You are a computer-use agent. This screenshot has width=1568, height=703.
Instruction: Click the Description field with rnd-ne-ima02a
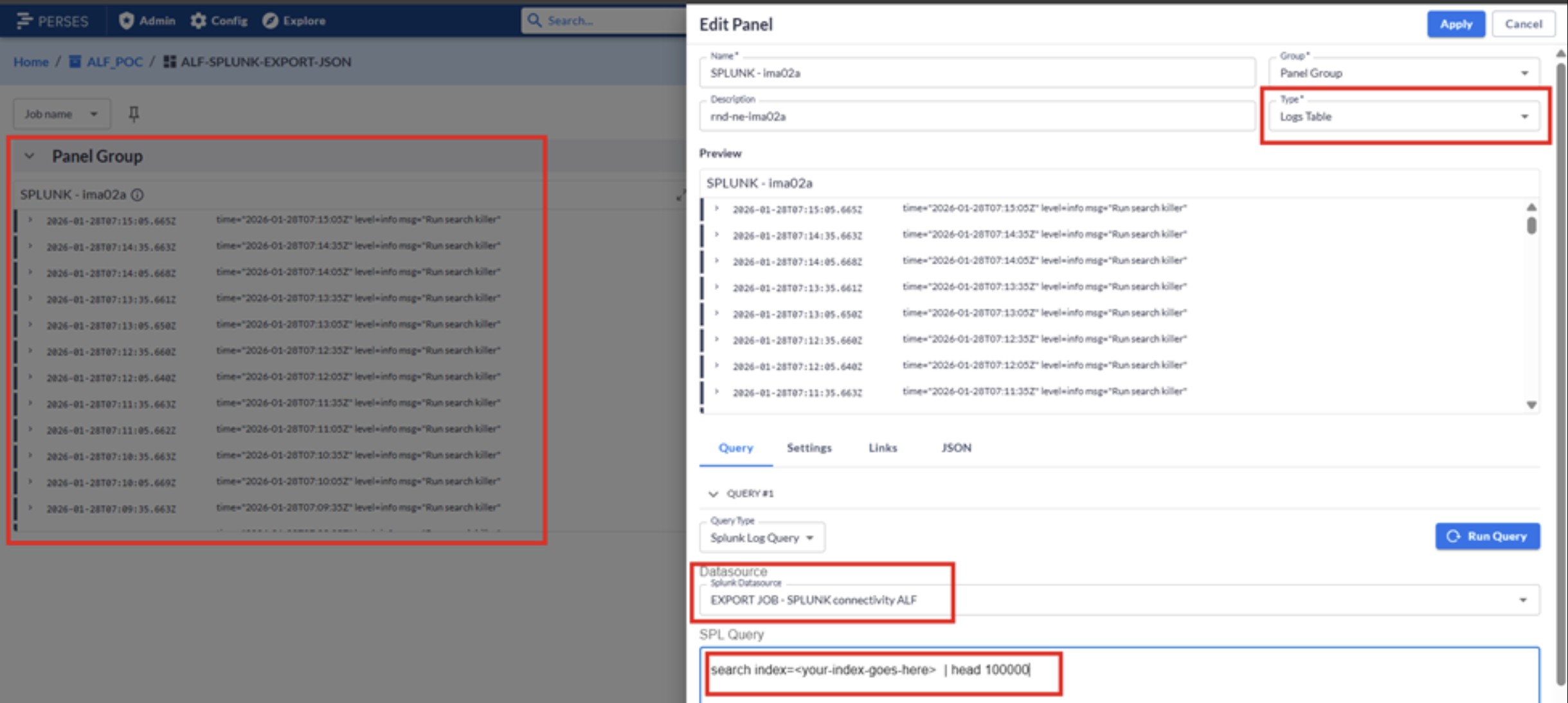click(x=977, y=116)
